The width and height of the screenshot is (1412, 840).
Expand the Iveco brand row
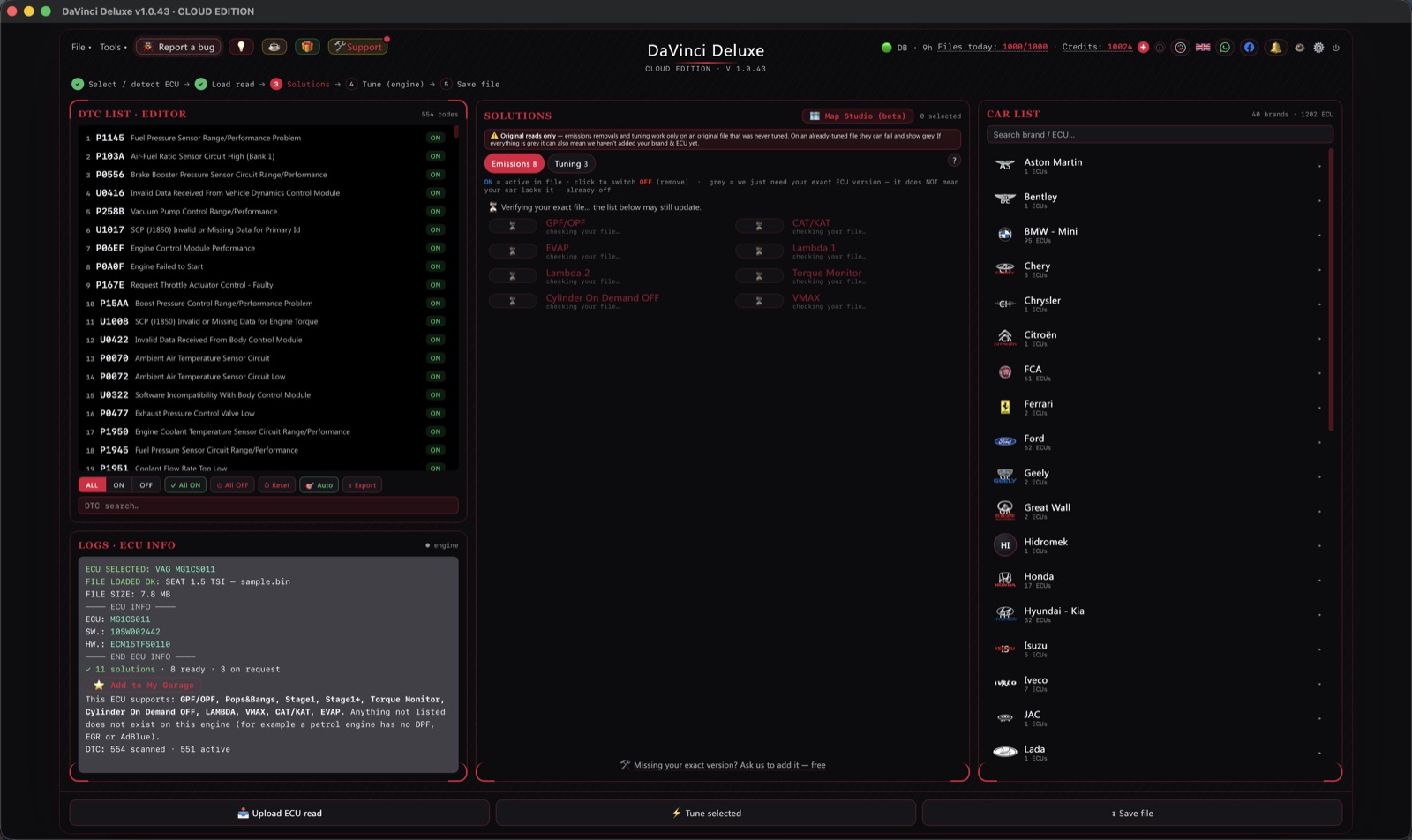click(x=1160, y=683)
